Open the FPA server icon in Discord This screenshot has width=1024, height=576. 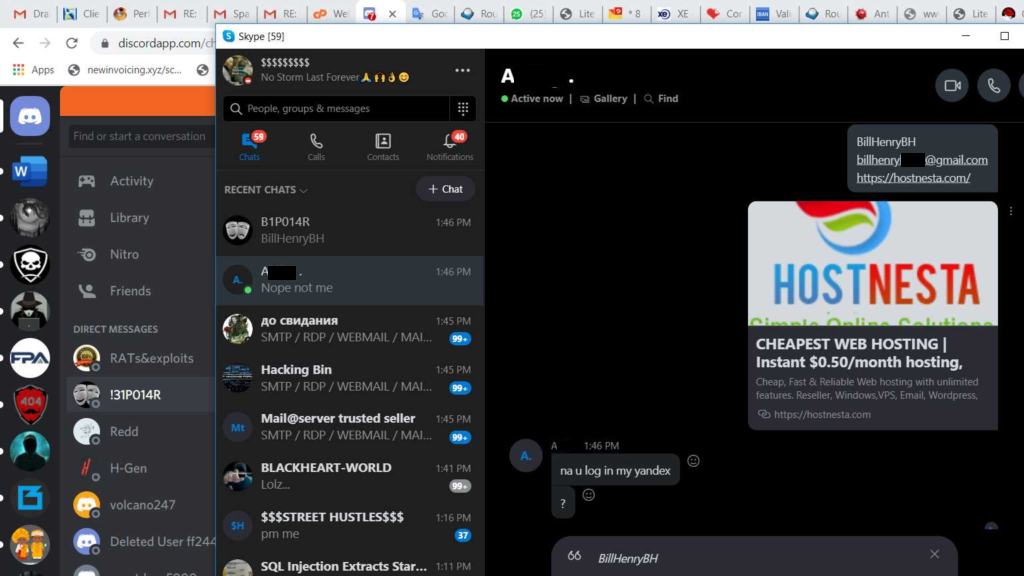coord(29,357)
